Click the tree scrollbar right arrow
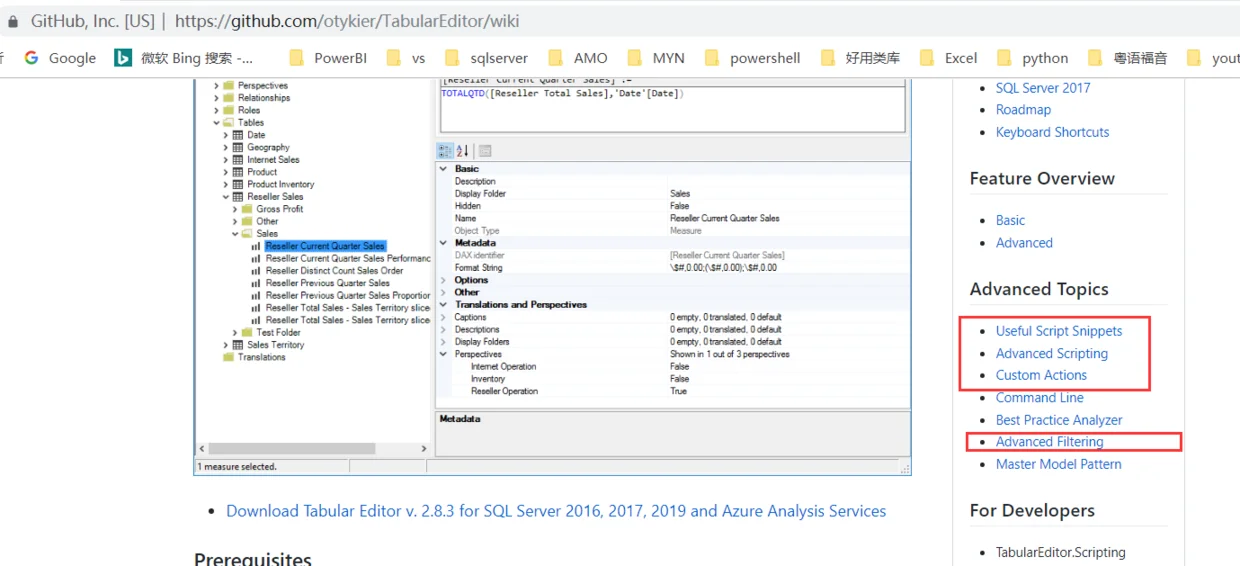Screen dimensions: 1240x566 click(424, 449)
